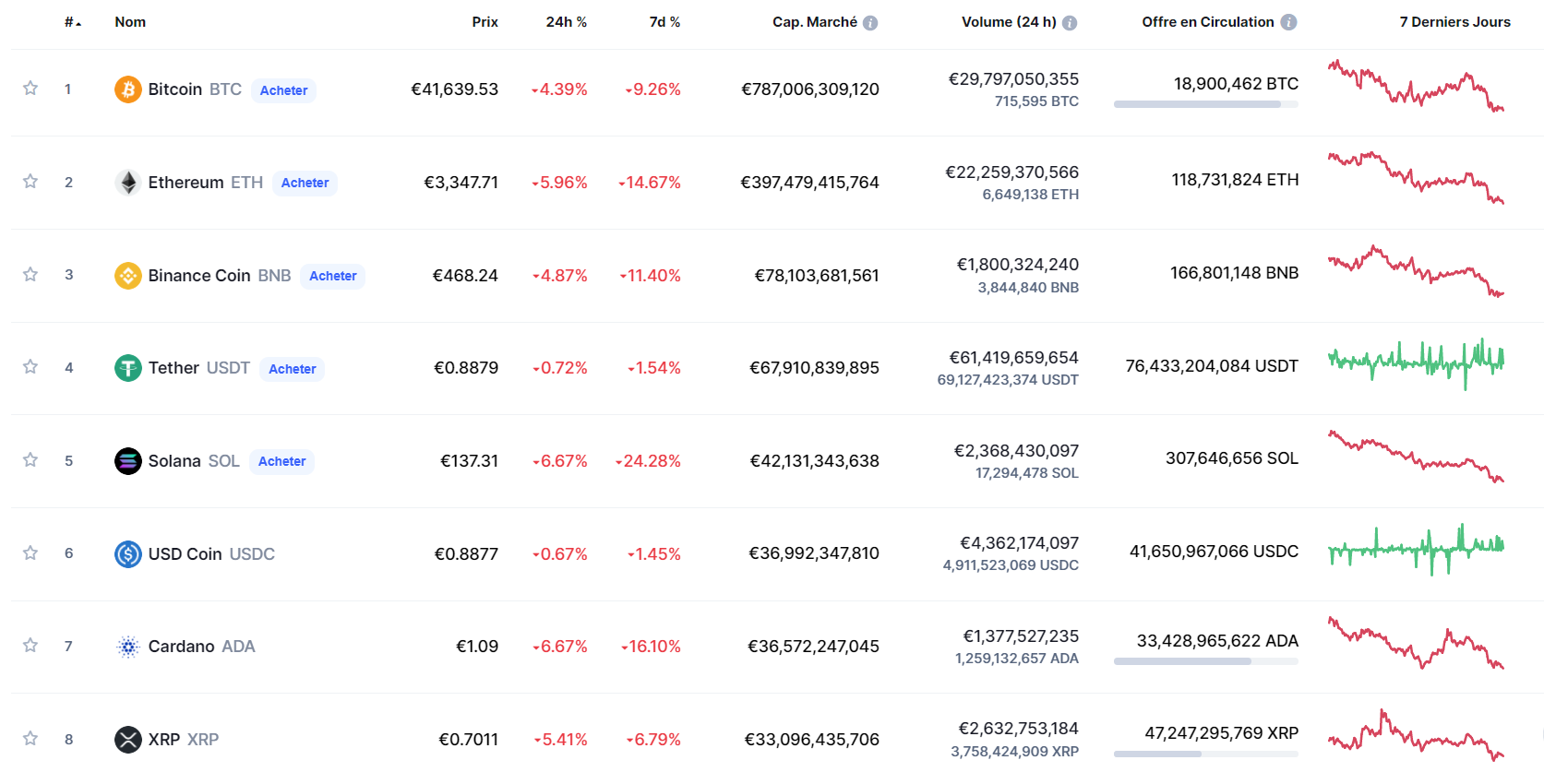This screenshot has height=784, width=1544.
Task: Star Bitcoin to add to watchlist
Action: click(30, 89)
